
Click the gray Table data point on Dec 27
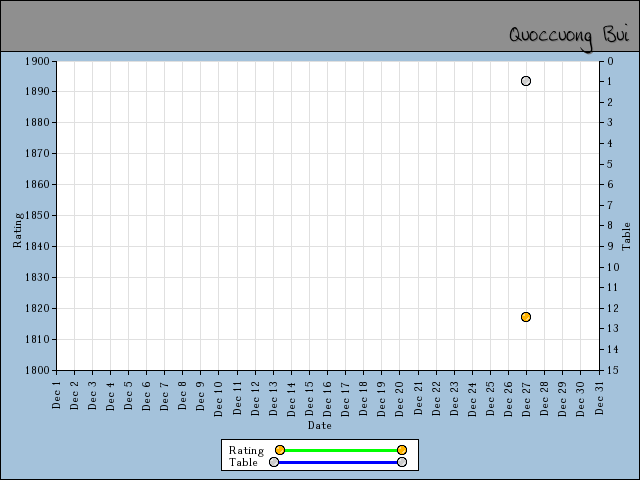point(526,81)
